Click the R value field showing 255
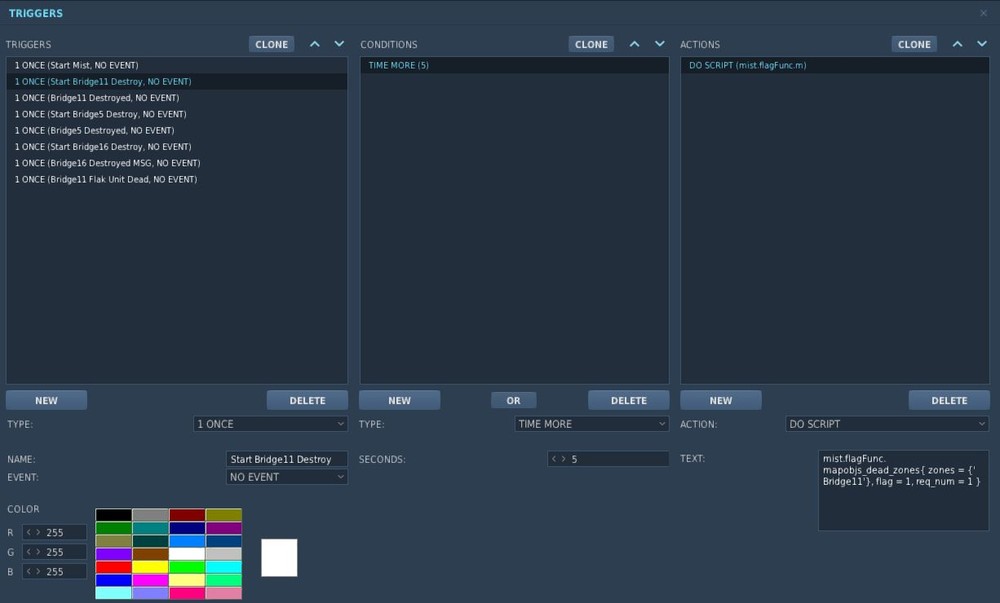 coord(55,532)
